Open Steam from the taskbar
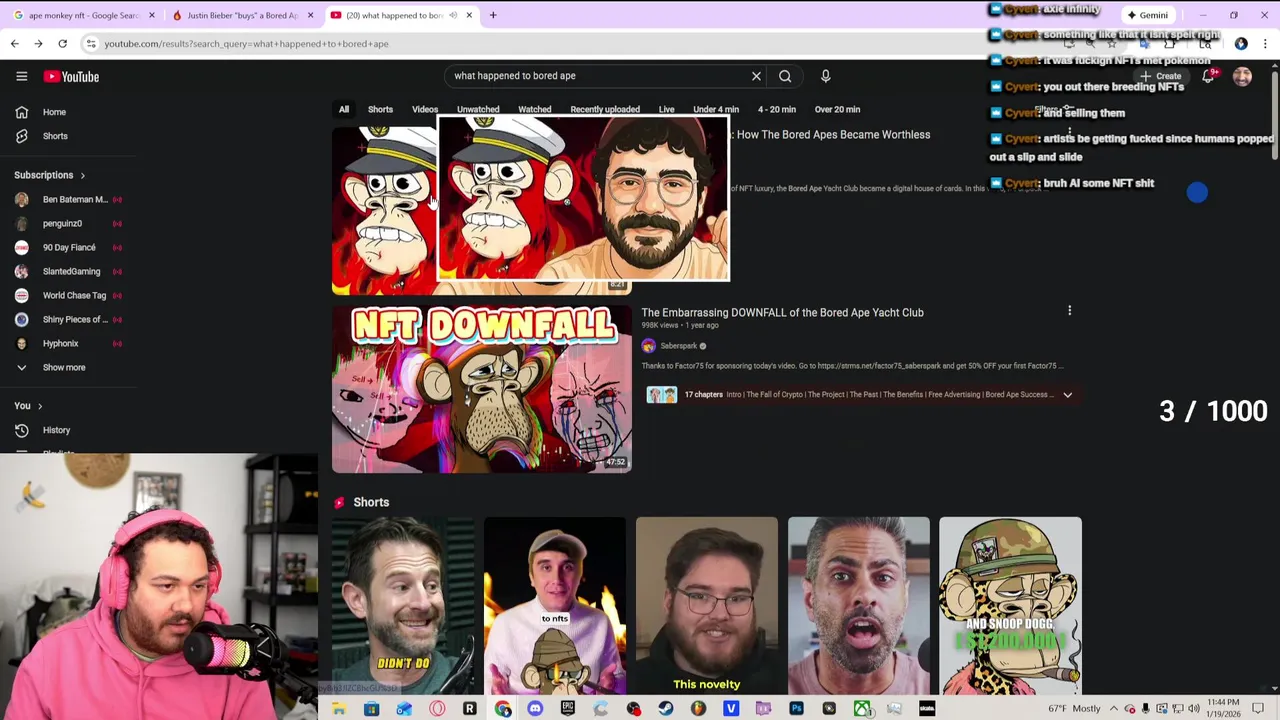This screenshot has width=1280, height=720. click(x=666, y=709)
